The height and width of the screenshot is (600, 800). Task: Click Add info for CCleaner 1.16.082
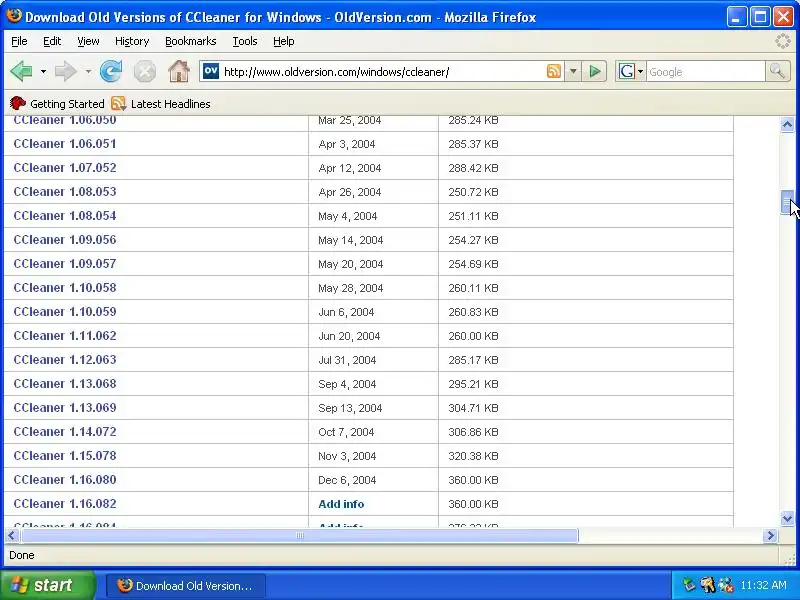coord(341,504)
